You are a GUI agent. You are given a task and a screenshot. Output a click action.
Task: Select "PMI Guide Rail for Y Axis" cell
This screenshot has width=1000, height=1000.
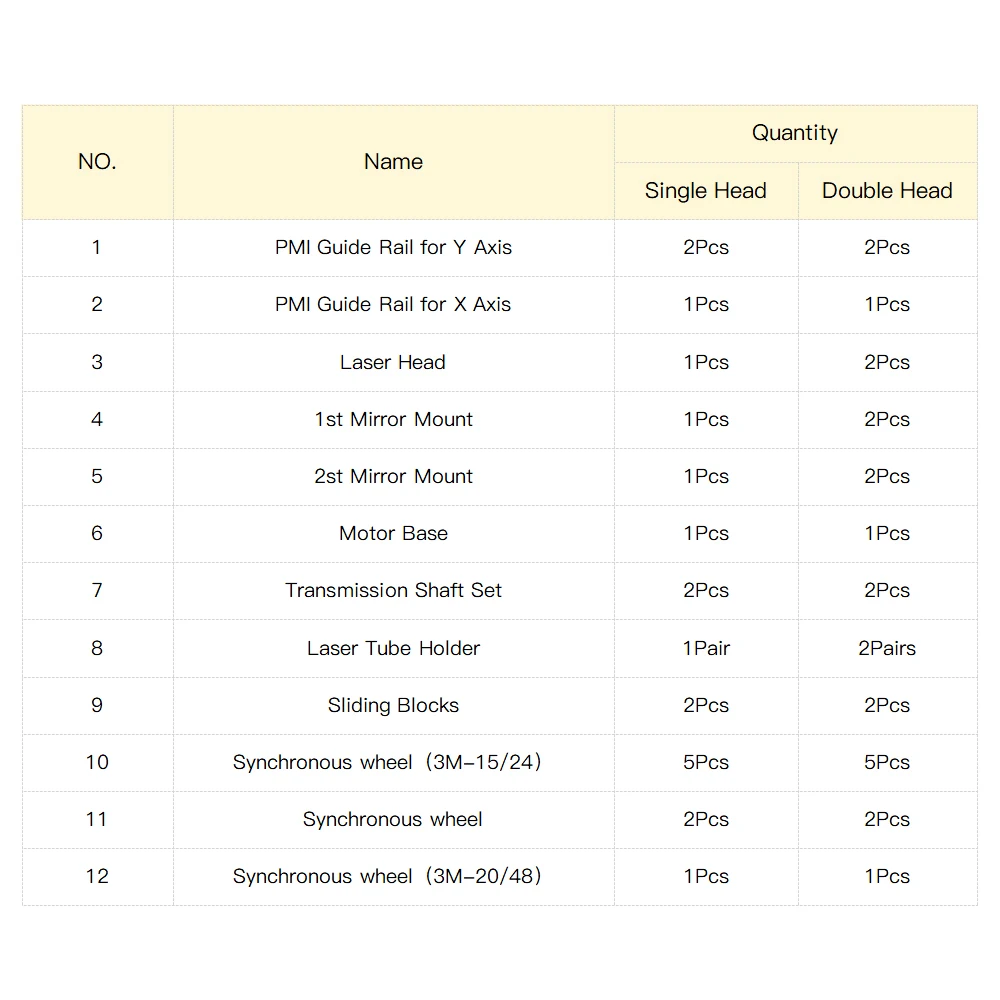point(393,248)
